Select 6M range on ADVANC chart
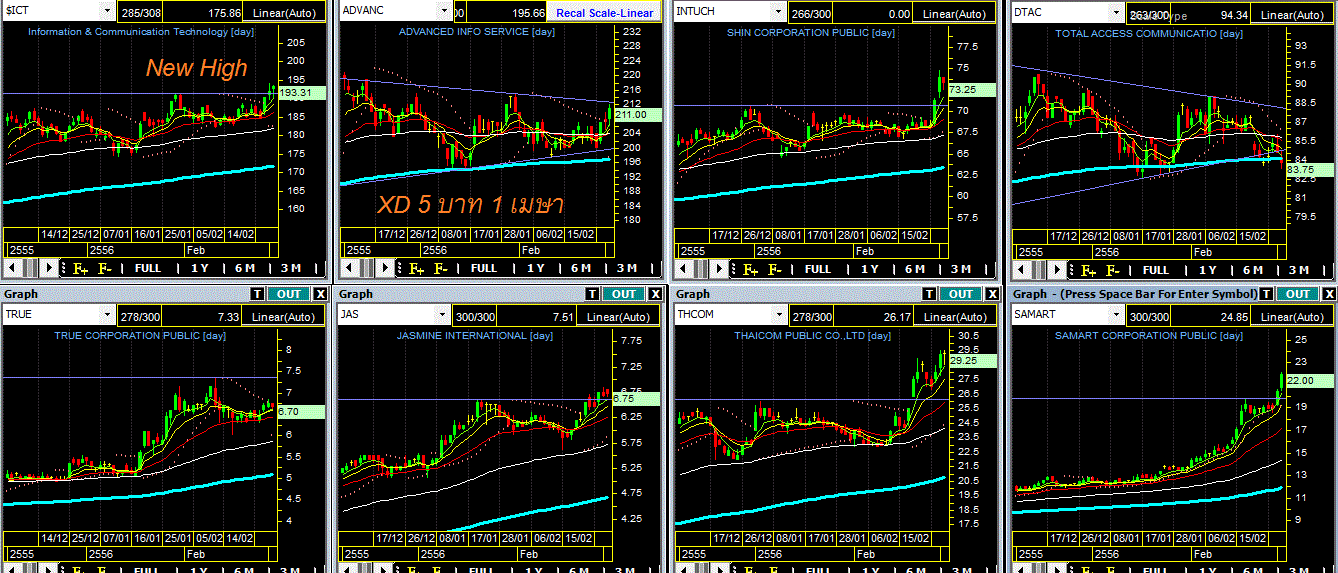Screen dimensions: 1338x573 (x=580, y=268)
